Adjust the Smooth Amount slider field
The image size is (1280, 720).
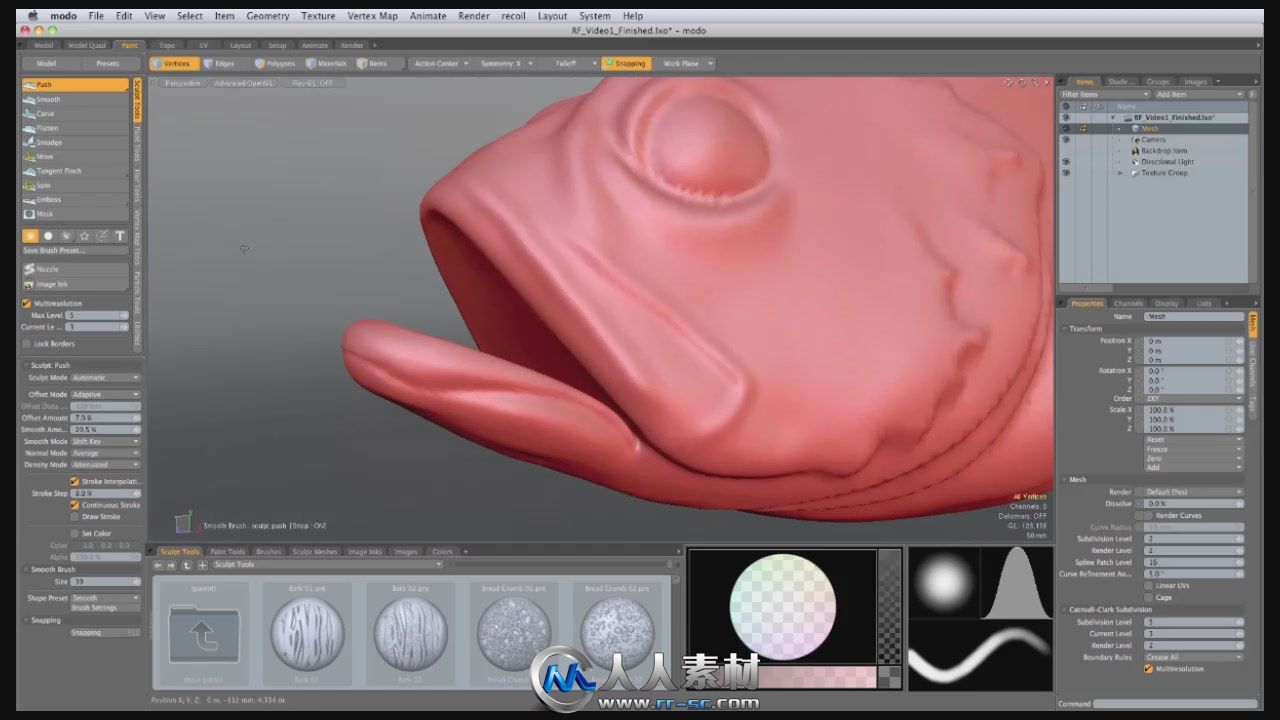[106, 429]
